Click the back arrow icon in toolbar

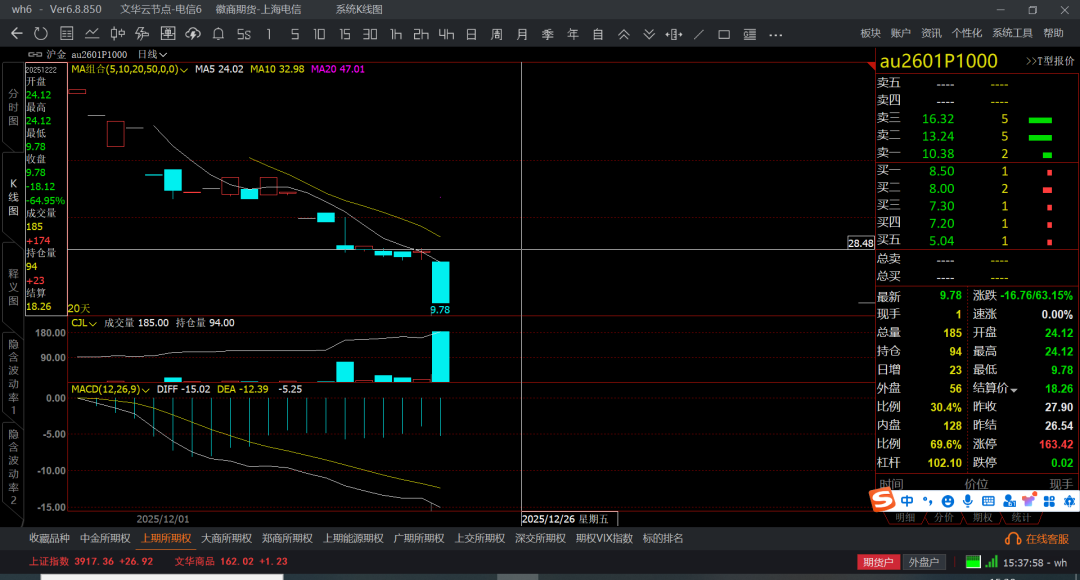pos(17,34)
